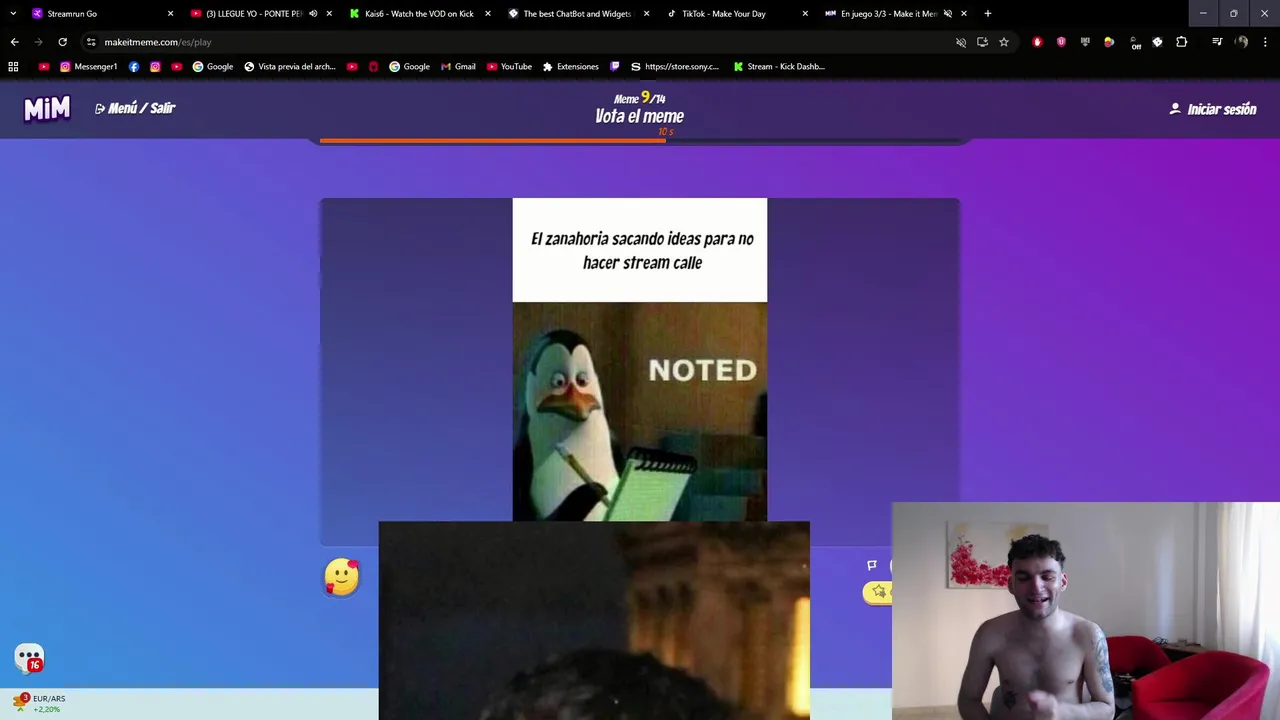Open the first Google bookmark
The height and width of the screenshot is (720, 1280).
click(x=213, y=67)
